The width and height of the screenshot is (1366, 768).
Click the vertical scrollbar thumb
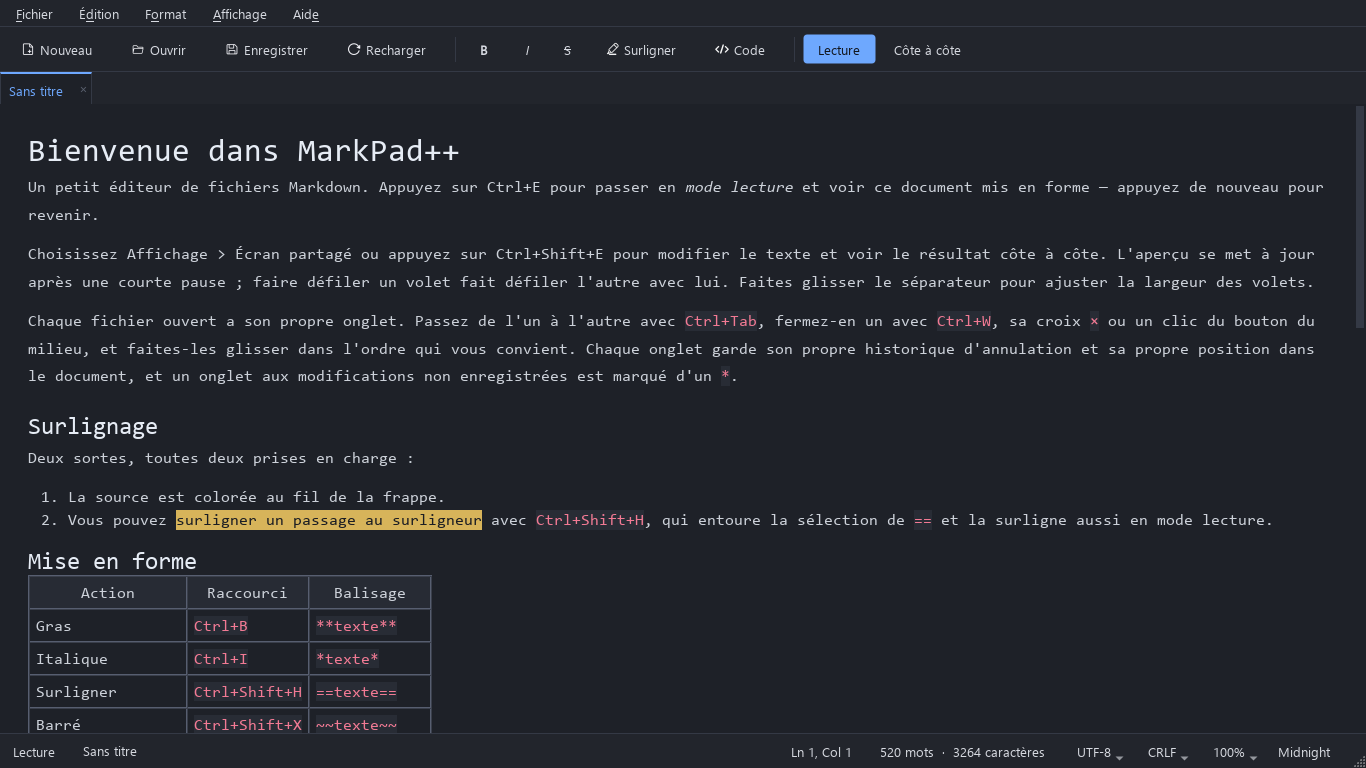click(x=1360, y=217)
